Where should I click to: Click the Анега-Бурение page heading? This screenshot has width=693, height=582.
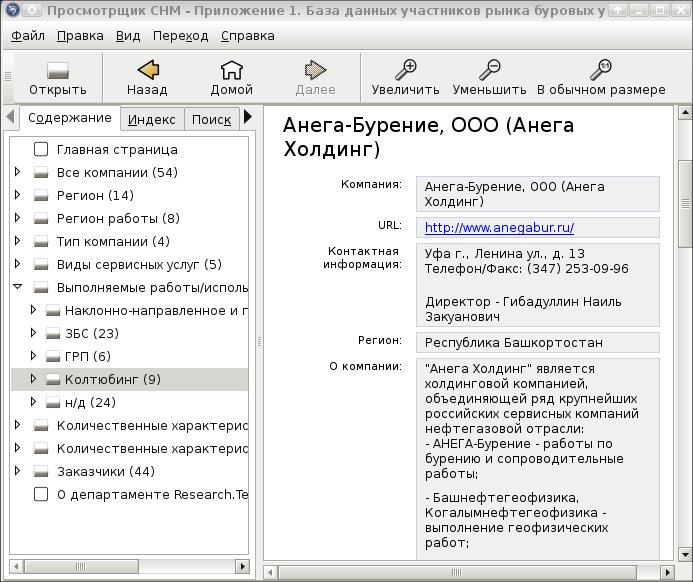[428, 137]
